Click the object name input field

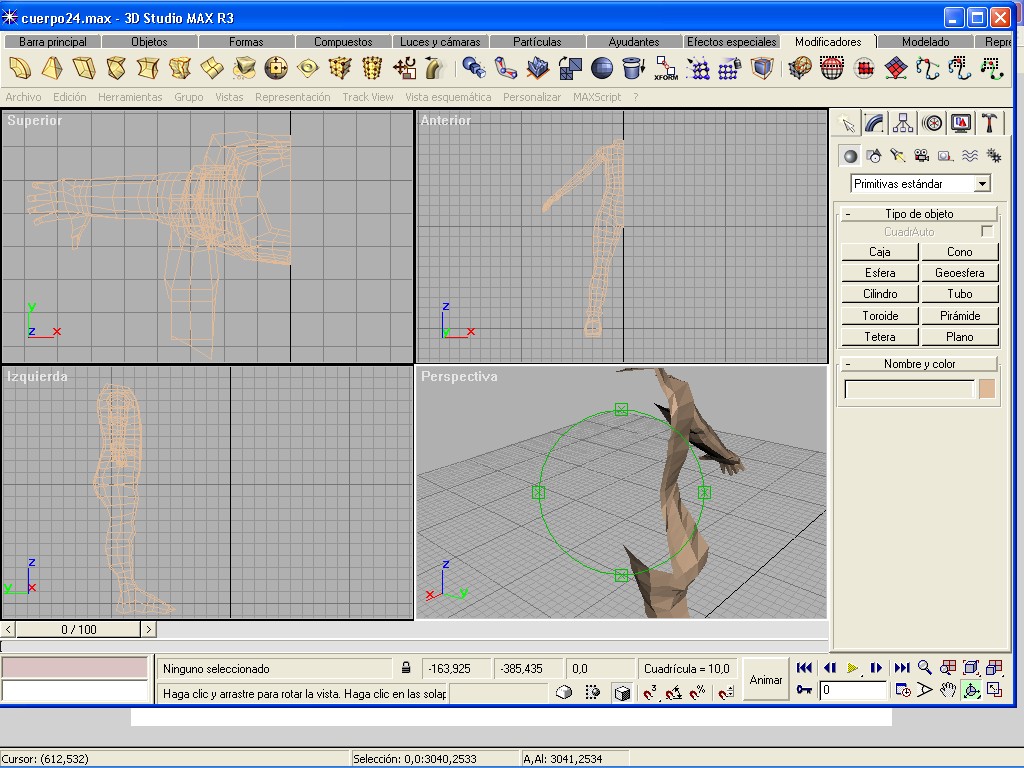pos(909,389)
